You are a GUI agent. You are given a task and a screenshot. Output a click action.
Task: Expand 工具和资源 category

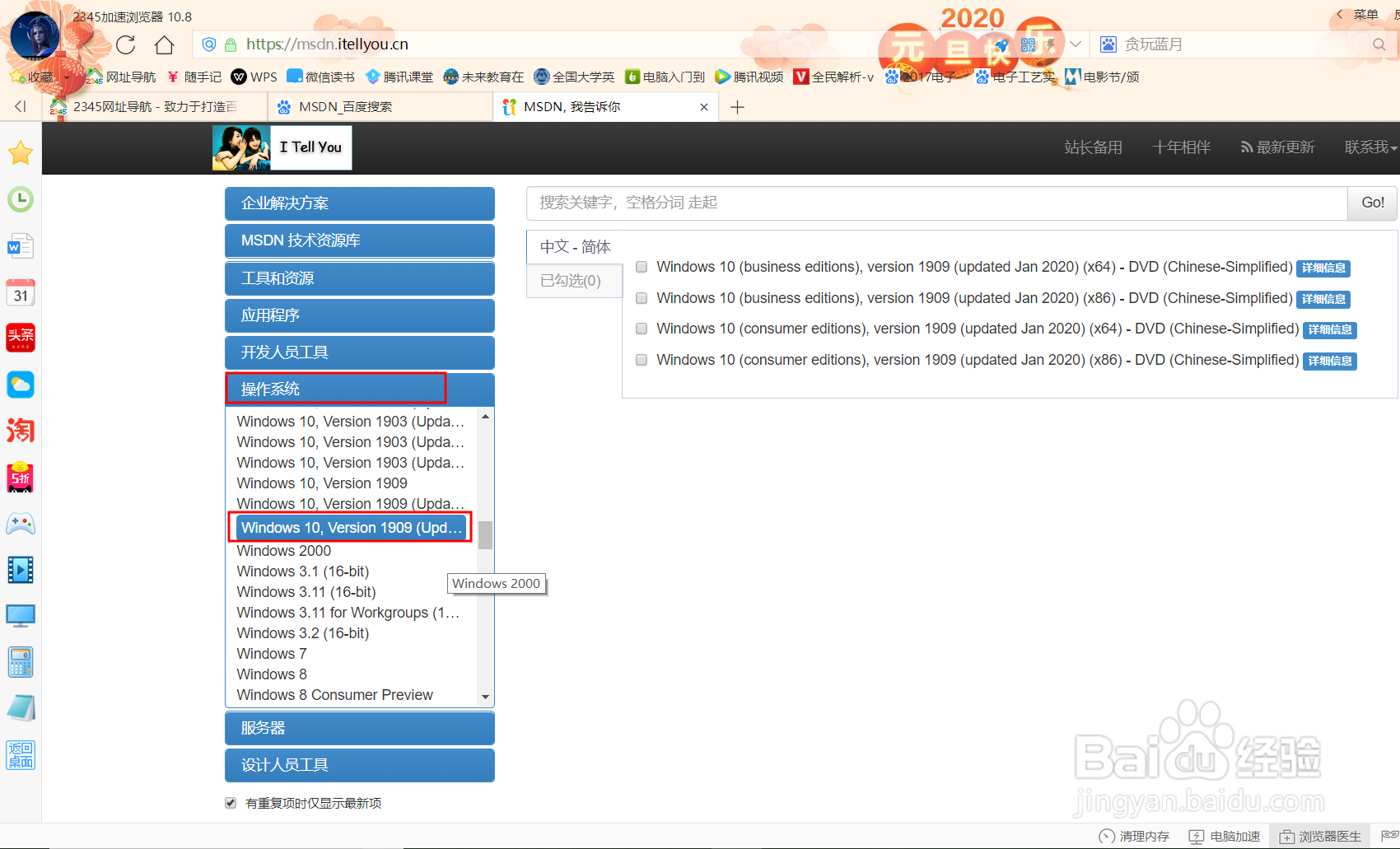pos(360,278)
